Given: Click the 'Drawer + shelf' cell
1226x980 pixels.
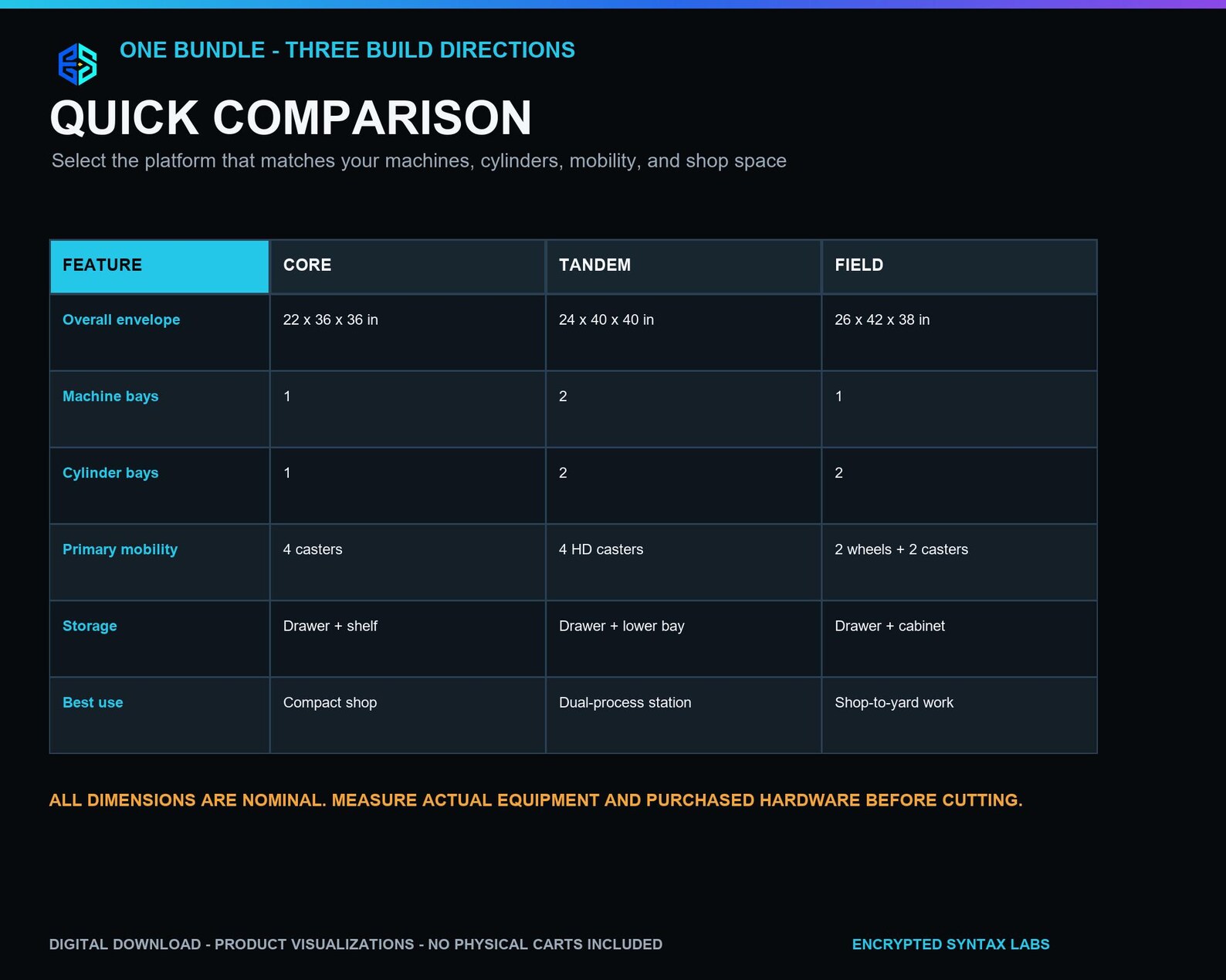Looking at the screenshot, I should (408, 639).
